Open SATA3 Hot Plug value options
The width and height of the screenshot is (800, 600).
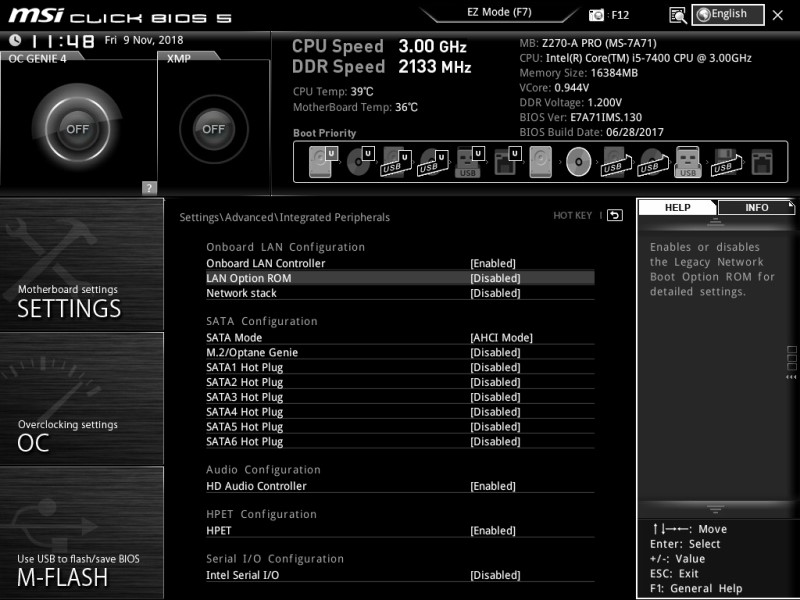point(495,397)
